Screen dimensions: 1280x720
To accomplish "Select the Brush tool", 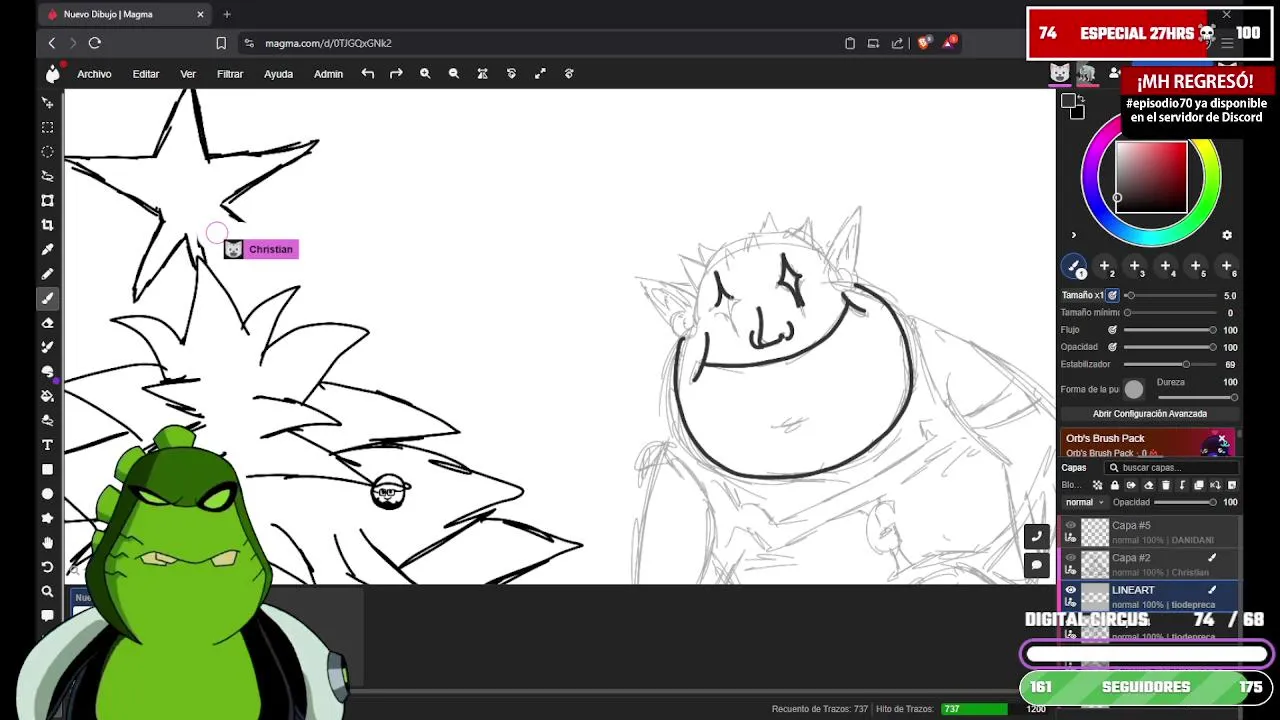I will pyautogui.click(x=47, y=298).
